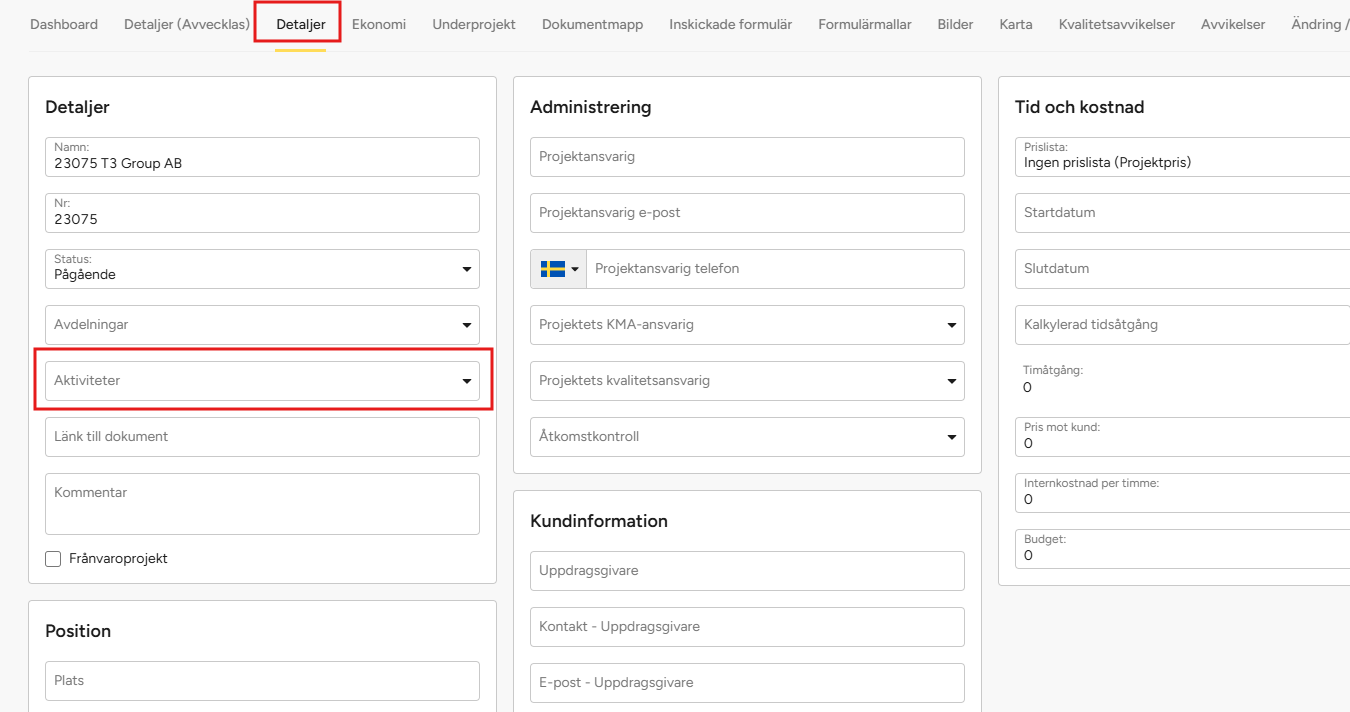Go to the Dokumentmapp tab
The height and width of the screenshot is (712, 1350).
coord(592,24)
